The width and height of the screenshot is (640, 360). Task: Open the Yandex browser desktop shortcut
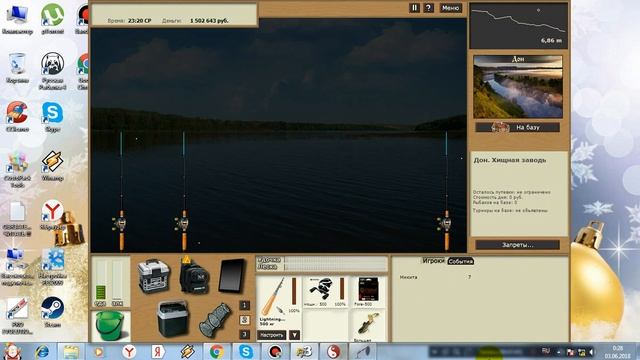point(52,215)
